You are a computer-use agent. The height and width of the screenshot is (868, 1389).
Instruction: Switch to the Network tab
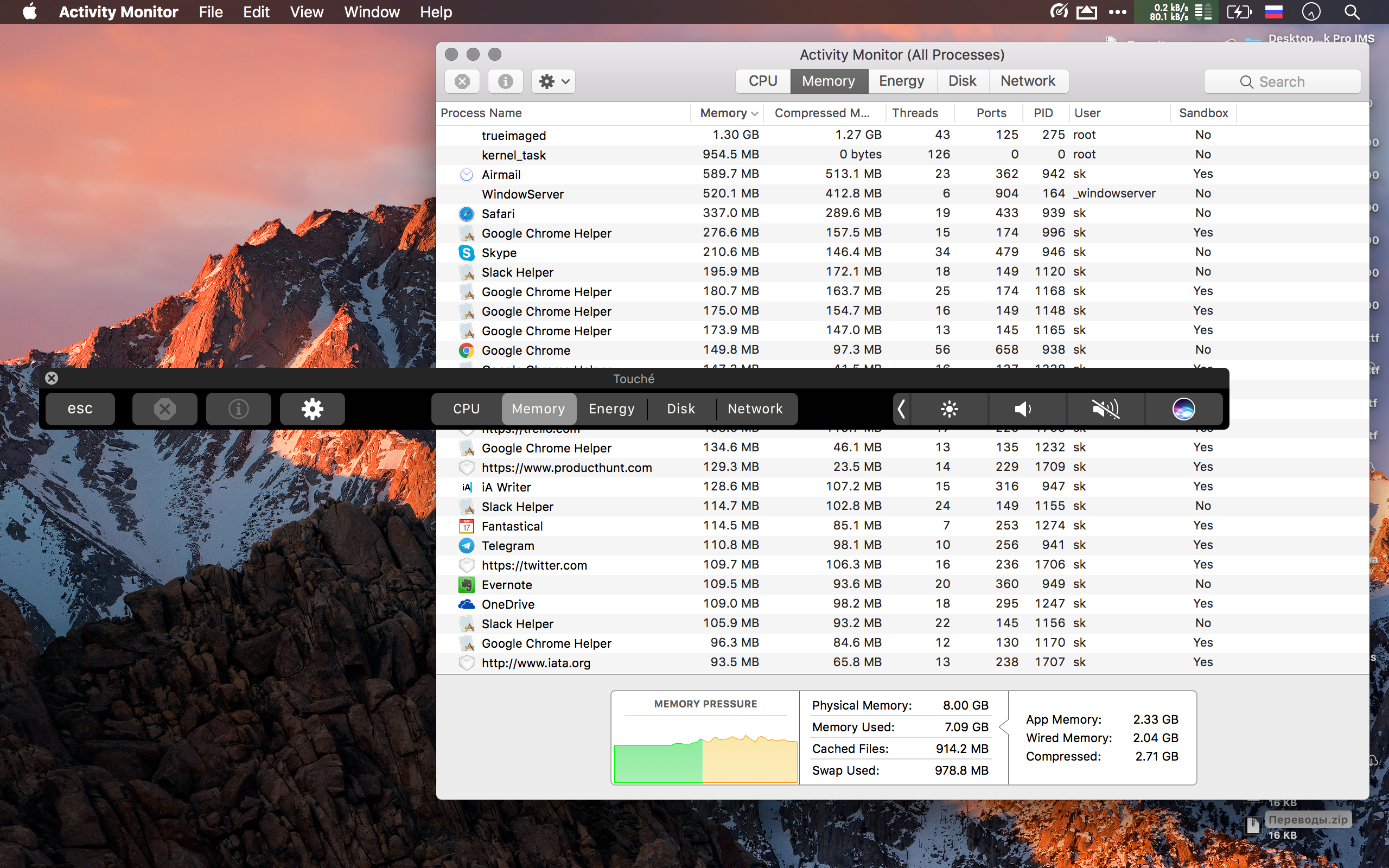[x=1028, y=81]
